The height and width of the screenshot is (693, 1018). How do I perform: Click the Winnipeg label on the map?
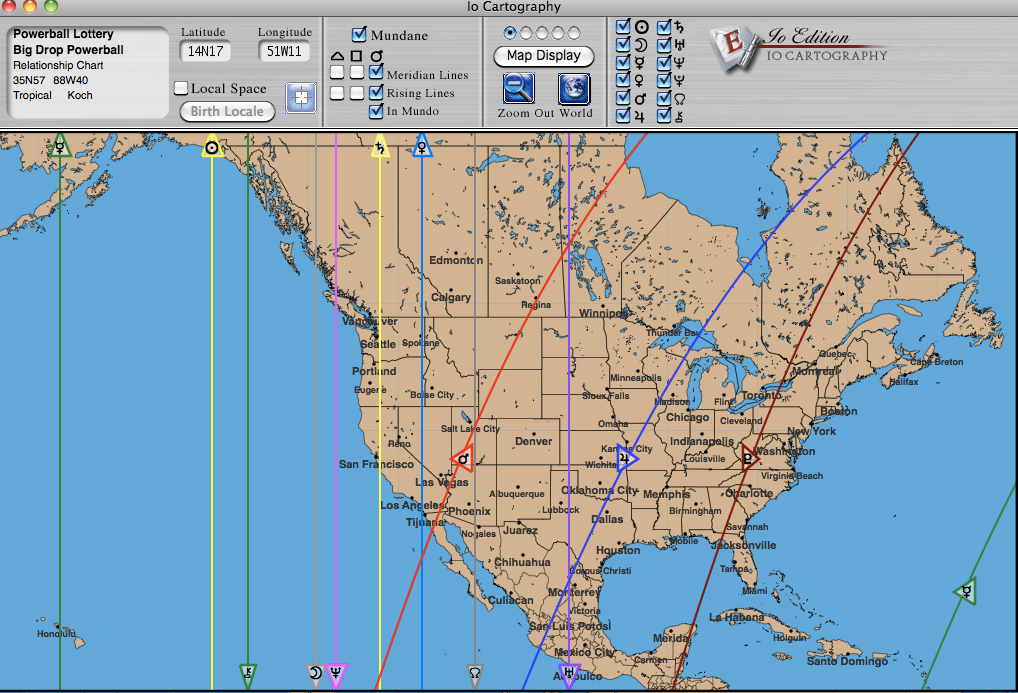pyautogui.click(x=603, y=313)
